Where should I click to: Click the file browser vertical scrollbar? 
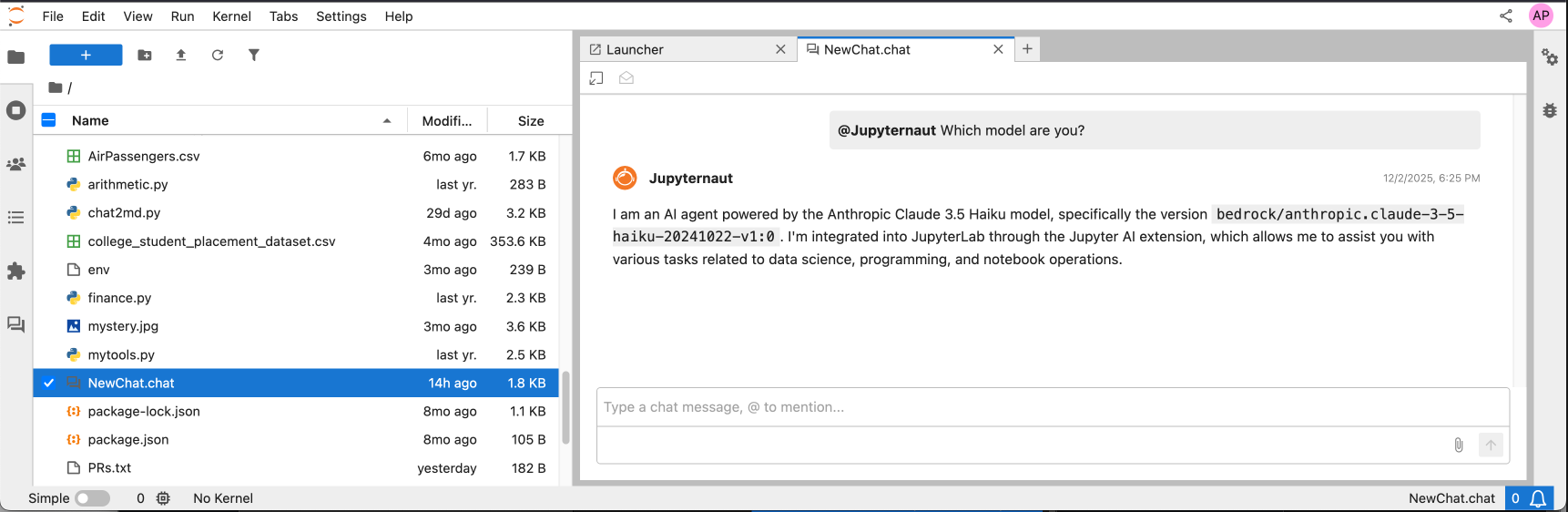coord(565,407)
